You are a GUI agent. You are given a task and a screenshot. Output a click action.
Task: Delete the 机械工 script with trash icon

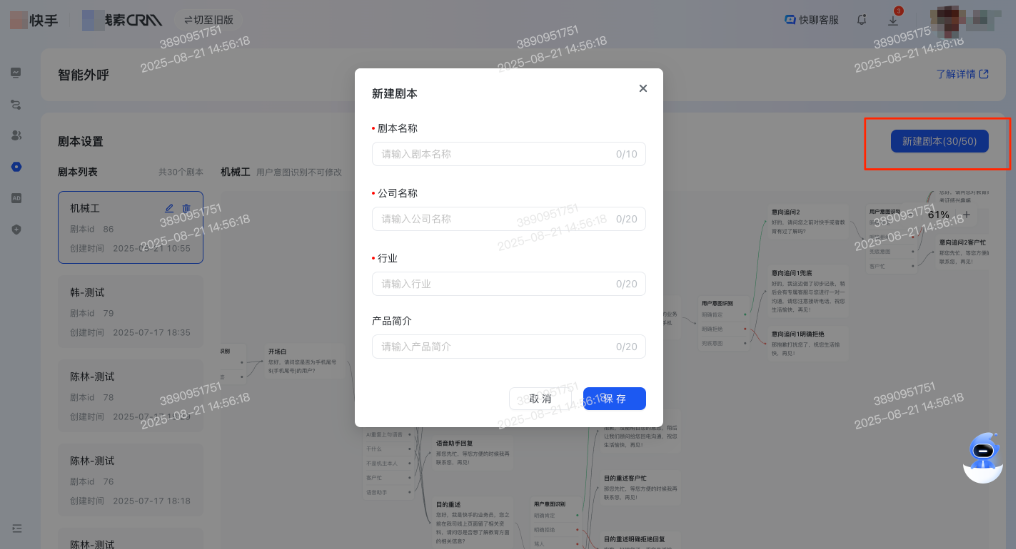[x=187, y=208]
